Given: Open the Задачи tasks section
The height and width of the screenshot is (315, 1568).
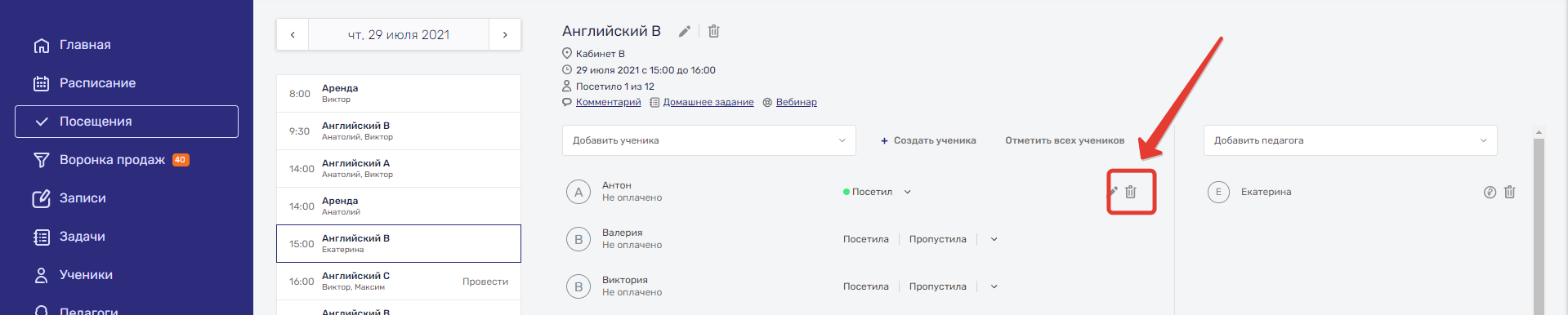Looking at the screenshot, I should pos(82,237).
